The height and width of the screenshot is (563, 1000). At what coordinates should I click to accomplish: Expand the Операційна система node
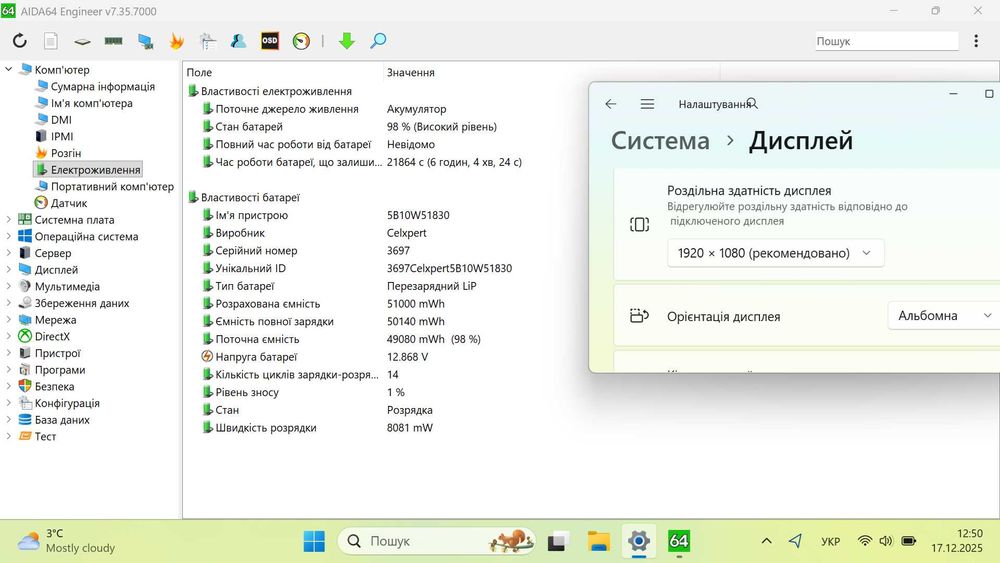pyautogui.click(x=8, y=236)
